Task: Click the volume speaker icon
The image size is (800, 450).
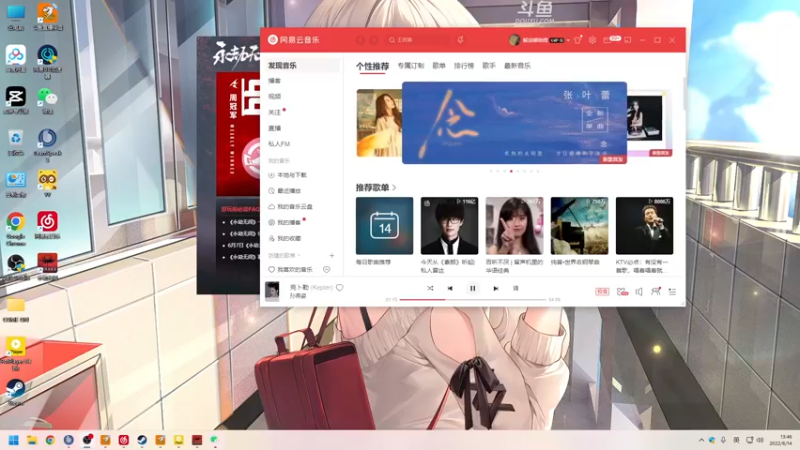Action: [x=639, y=291]
